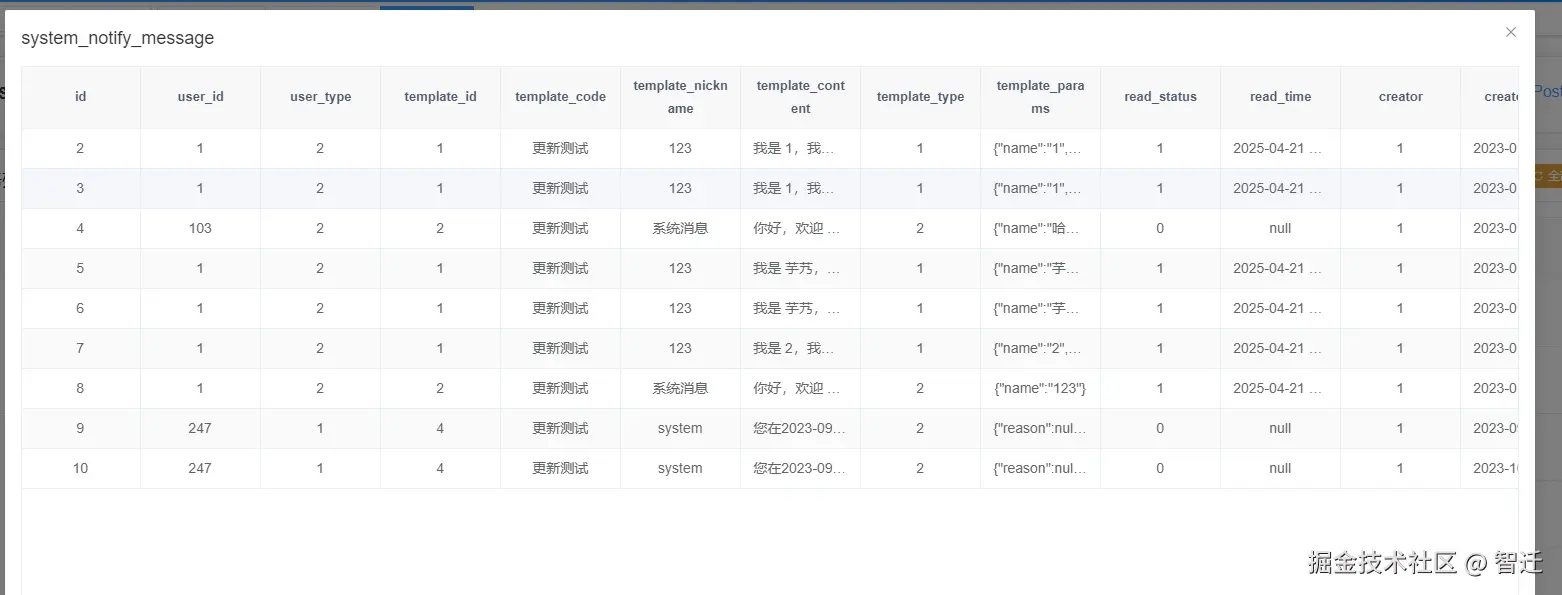This screenshot has height=595, width=1562.
Task: Click the template_id column header
Action: coord(440,97)
